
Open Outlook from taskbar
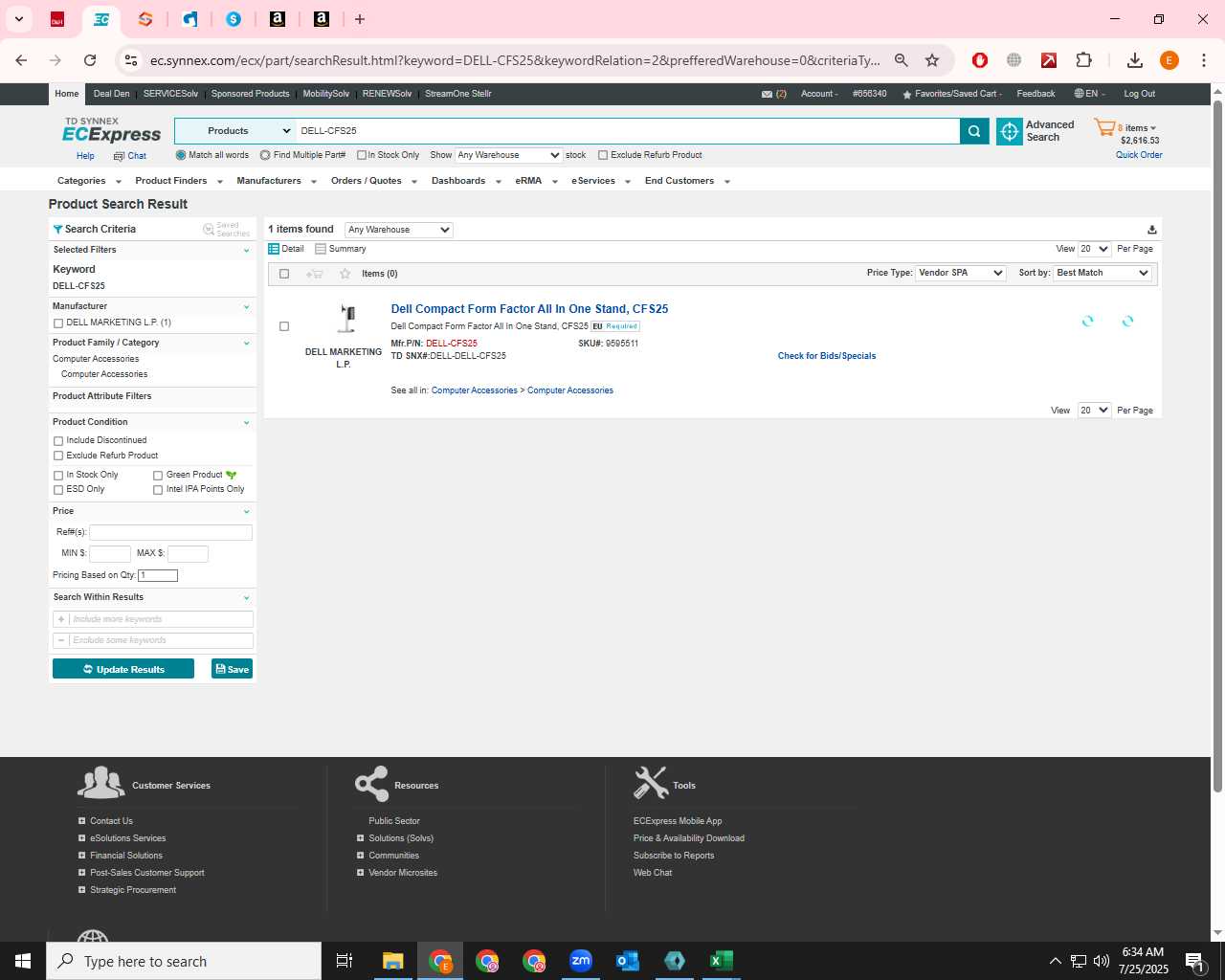pos(628,961)
